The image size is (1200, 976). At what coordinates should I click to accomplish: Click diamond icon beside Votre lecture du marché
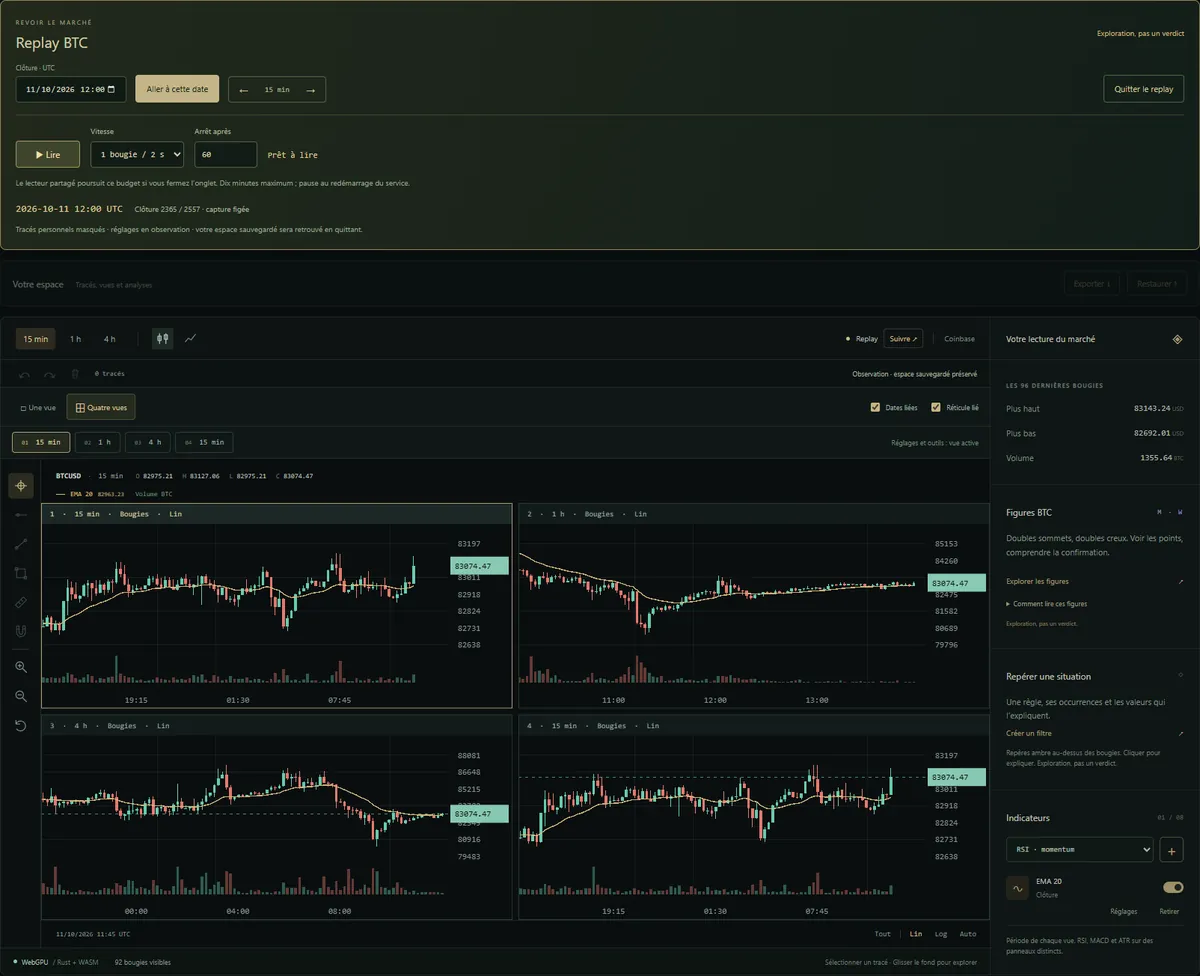[x=1177, y=339]
